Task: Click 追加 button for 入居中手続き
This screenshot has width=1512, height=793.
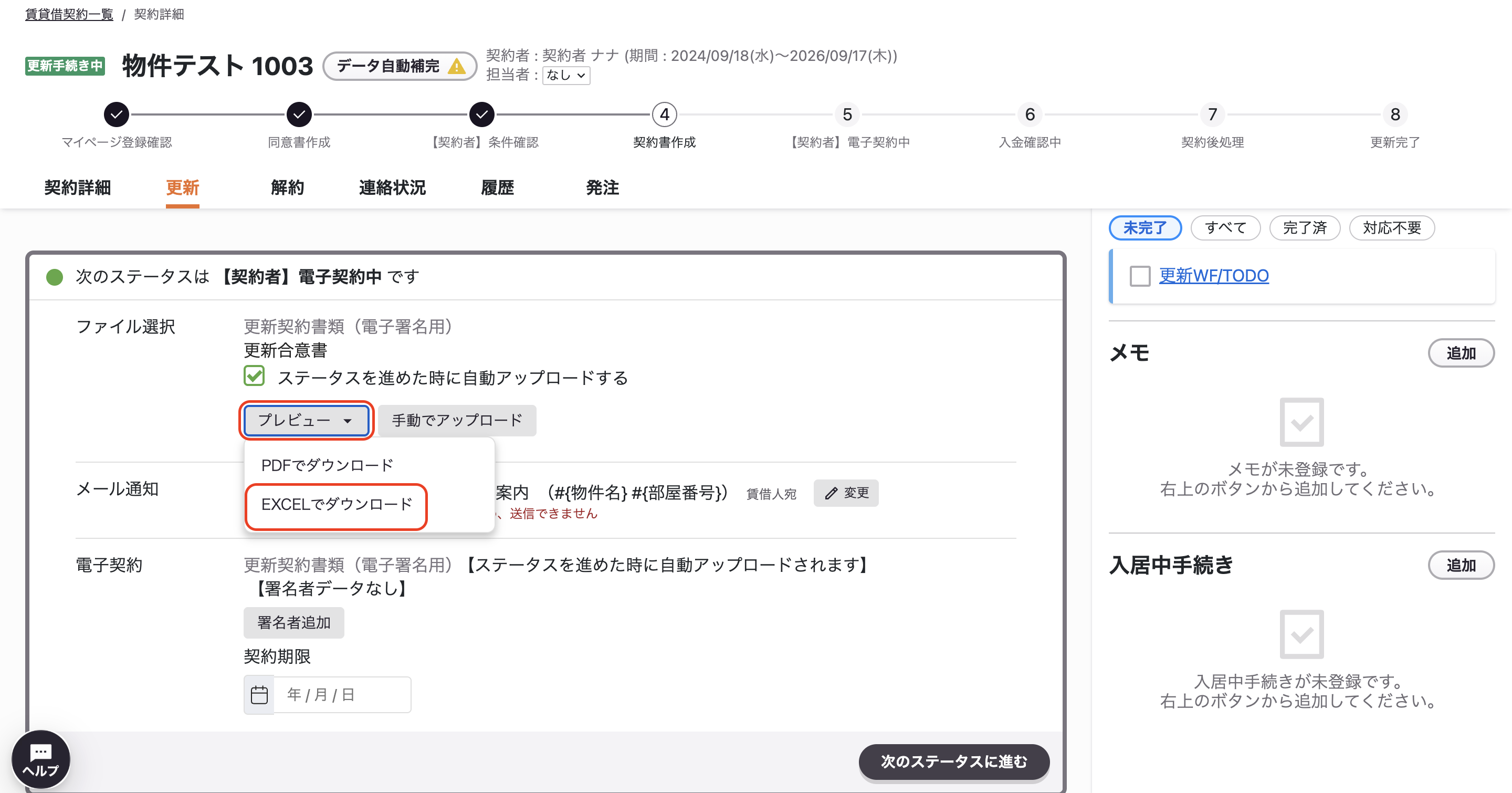Action: point(1461,565)
